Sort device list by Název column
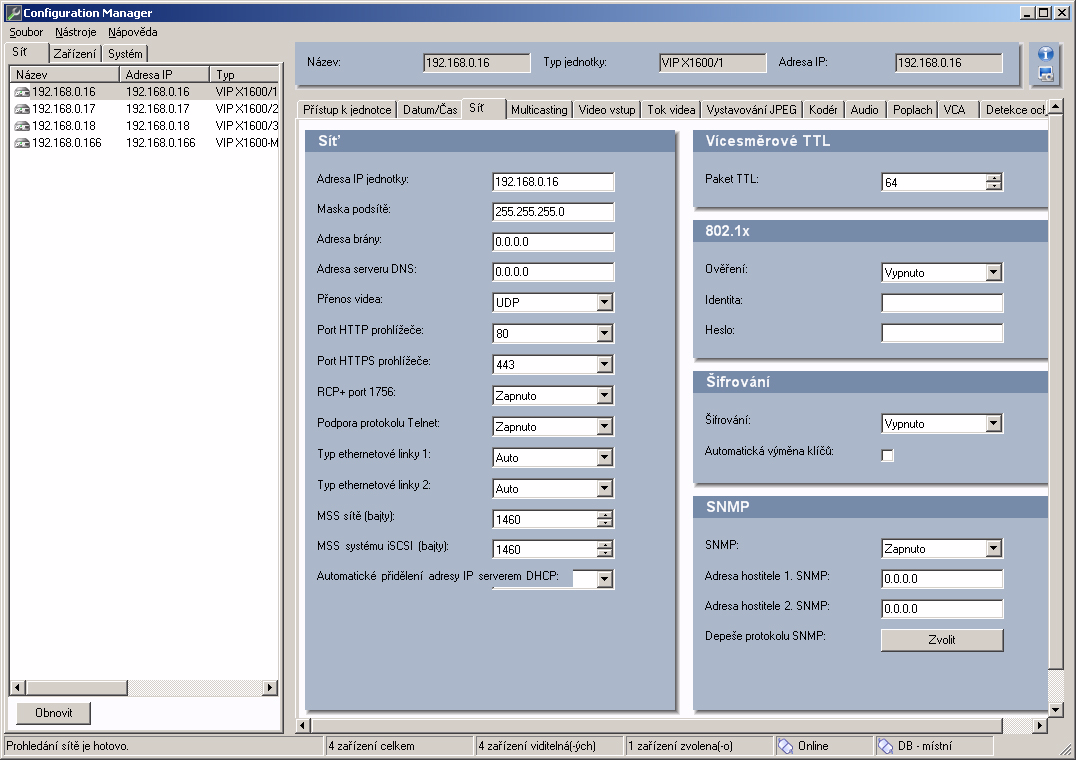1076x760 pixels. (65, 75)
